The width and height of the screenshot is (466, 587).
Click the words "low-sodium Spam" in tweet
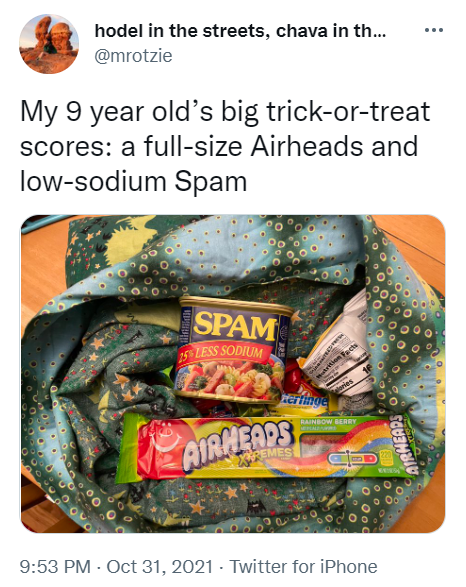click(x=133, y=181)
